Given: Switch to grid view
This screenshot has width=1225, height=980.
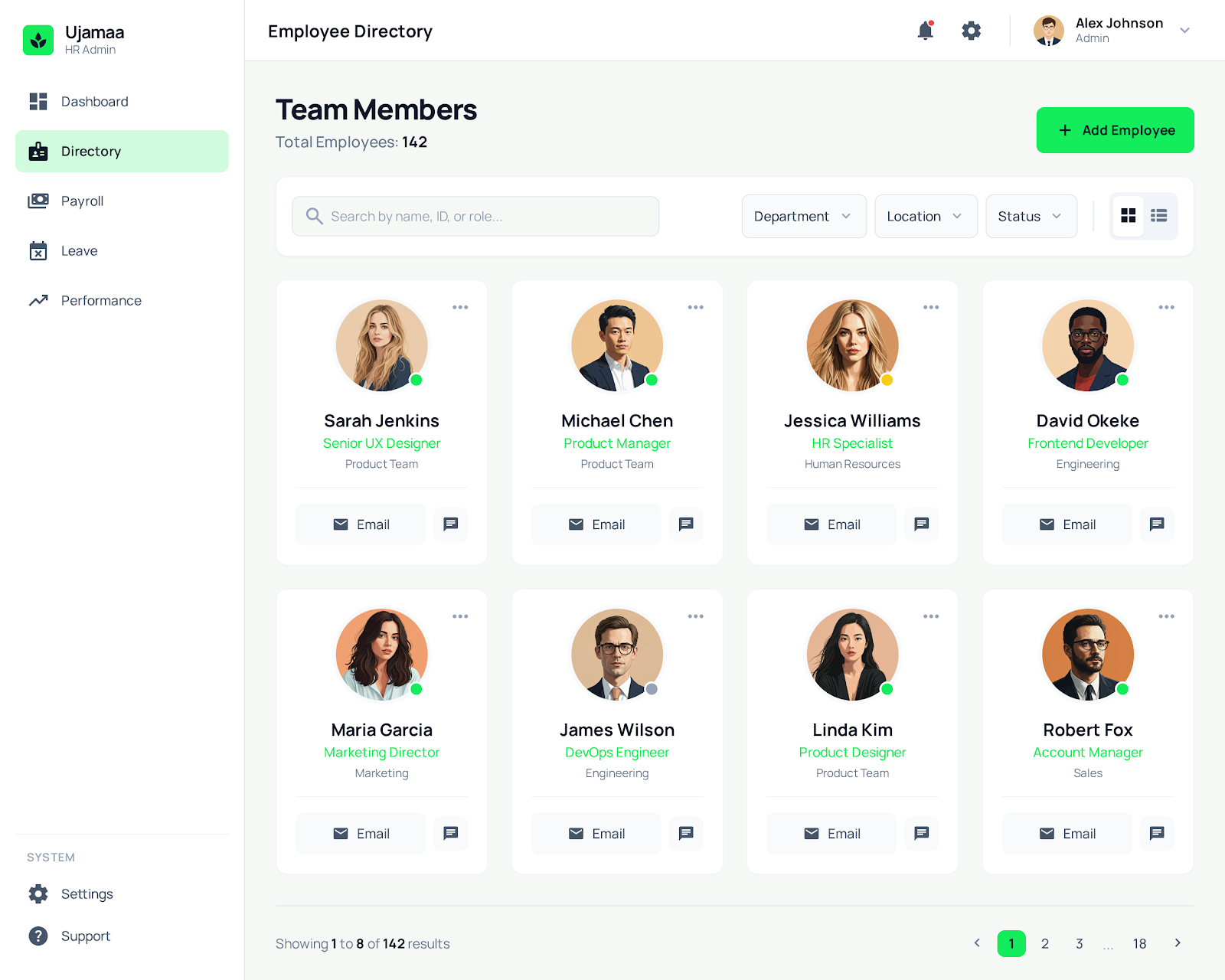Looking at the screenshot, I should coord(1128,217).
